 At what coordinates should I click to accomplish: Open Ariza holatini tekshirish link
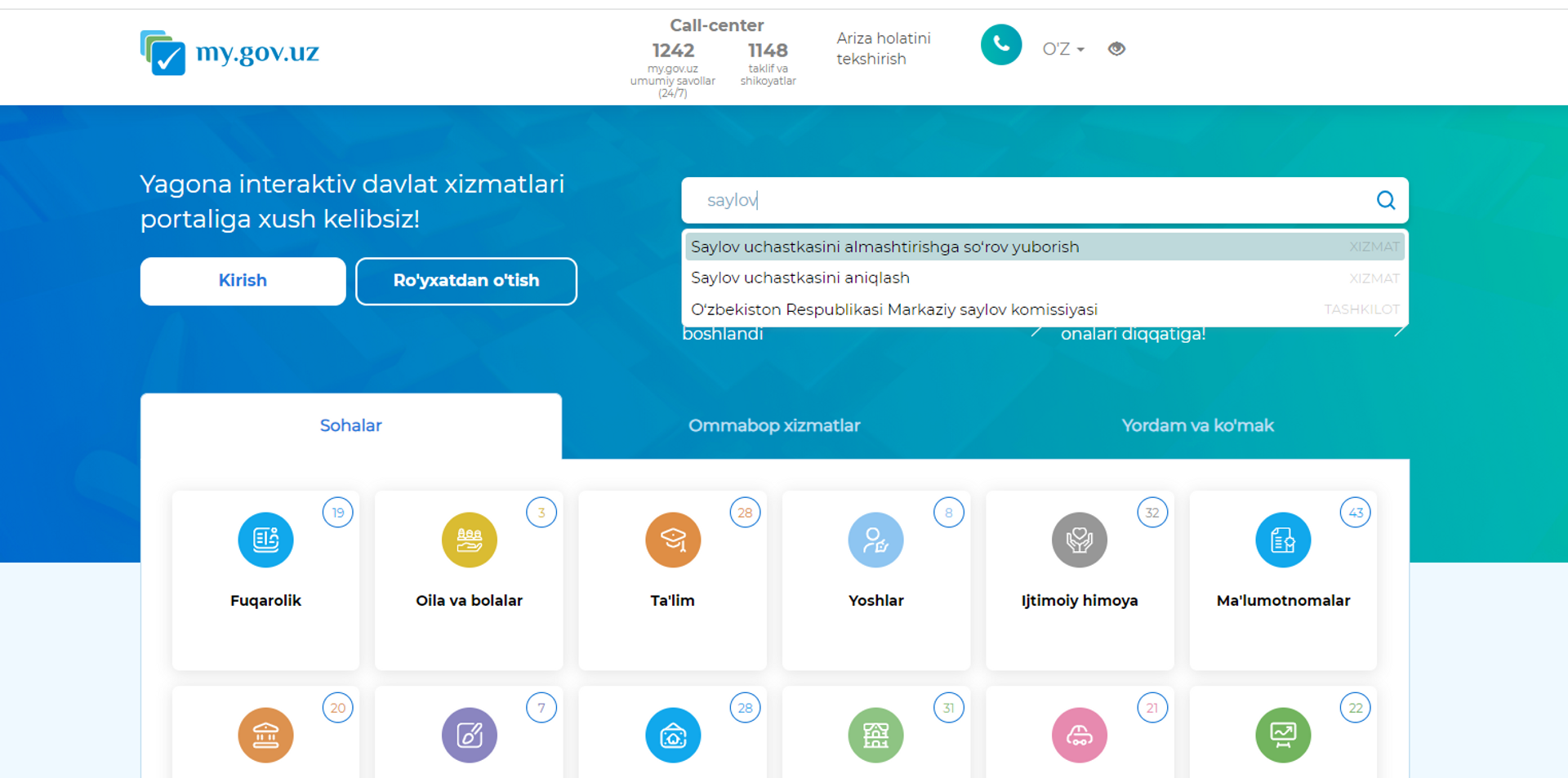883,49
